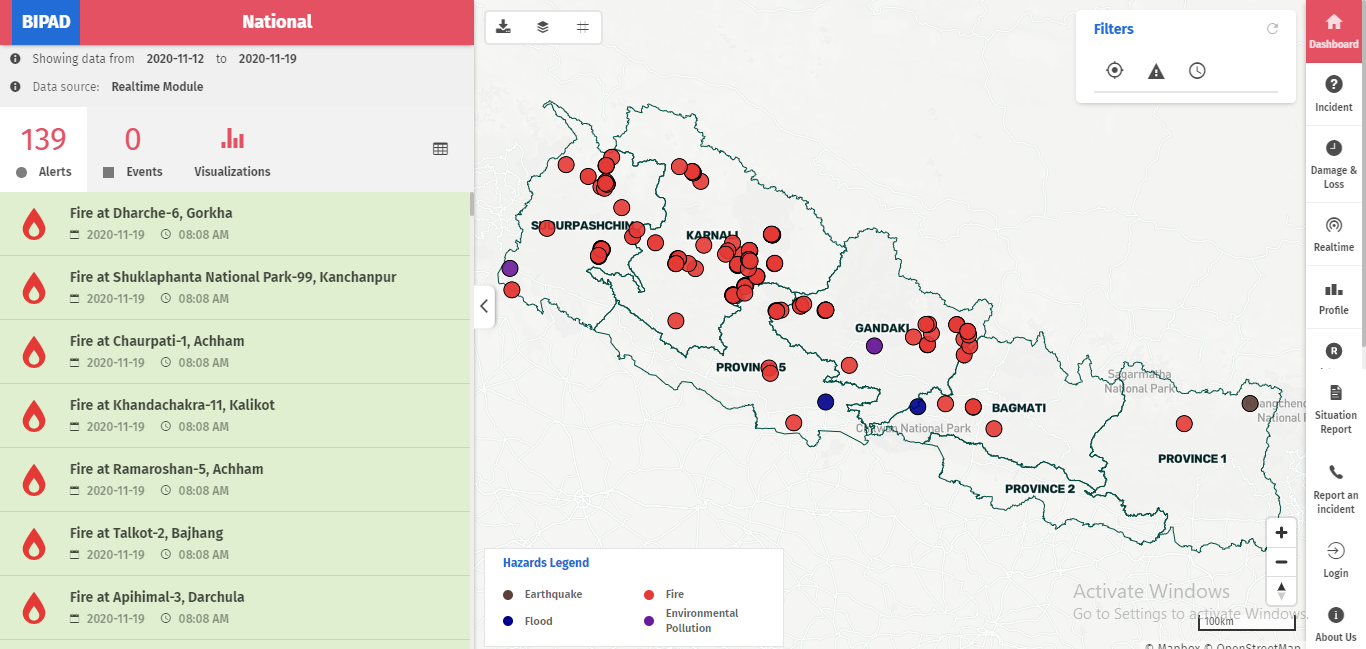The image size is (1366, 649).
Task: Reset filters with the refresh icon
Action: [x=1272, y=29]
